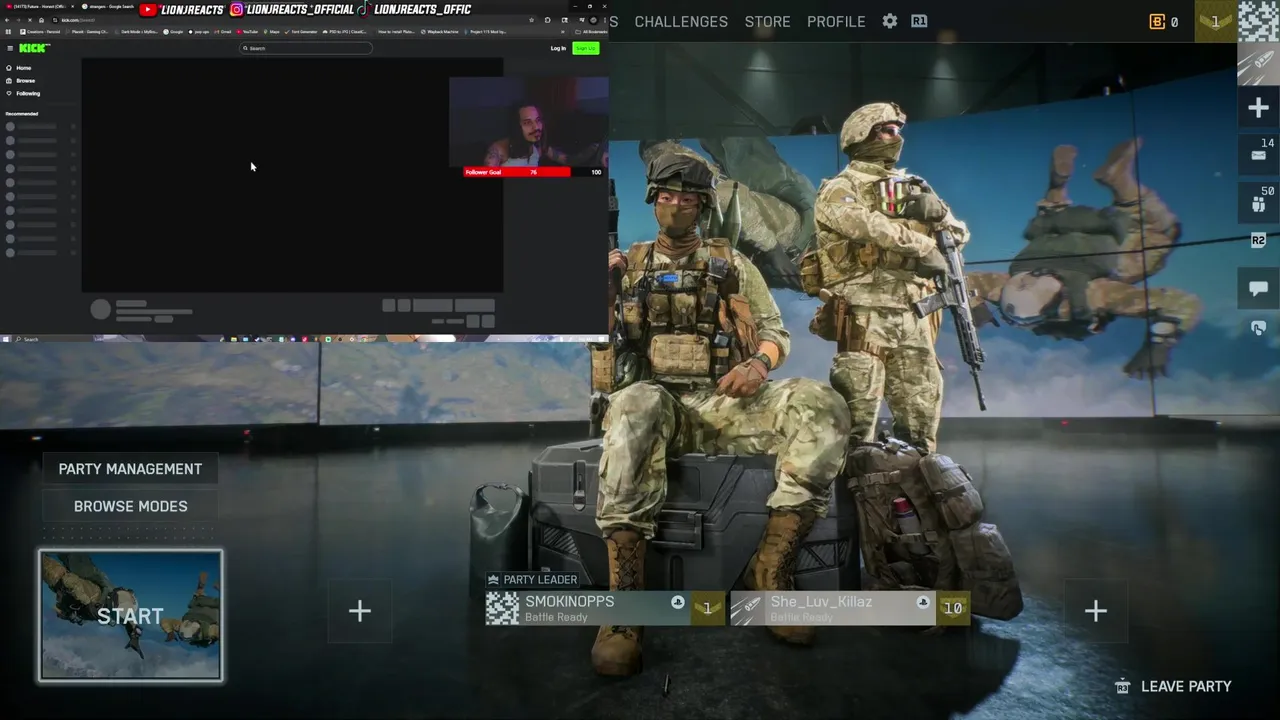
Task: Open Kick hamburger menu
Action: (10, 48)
